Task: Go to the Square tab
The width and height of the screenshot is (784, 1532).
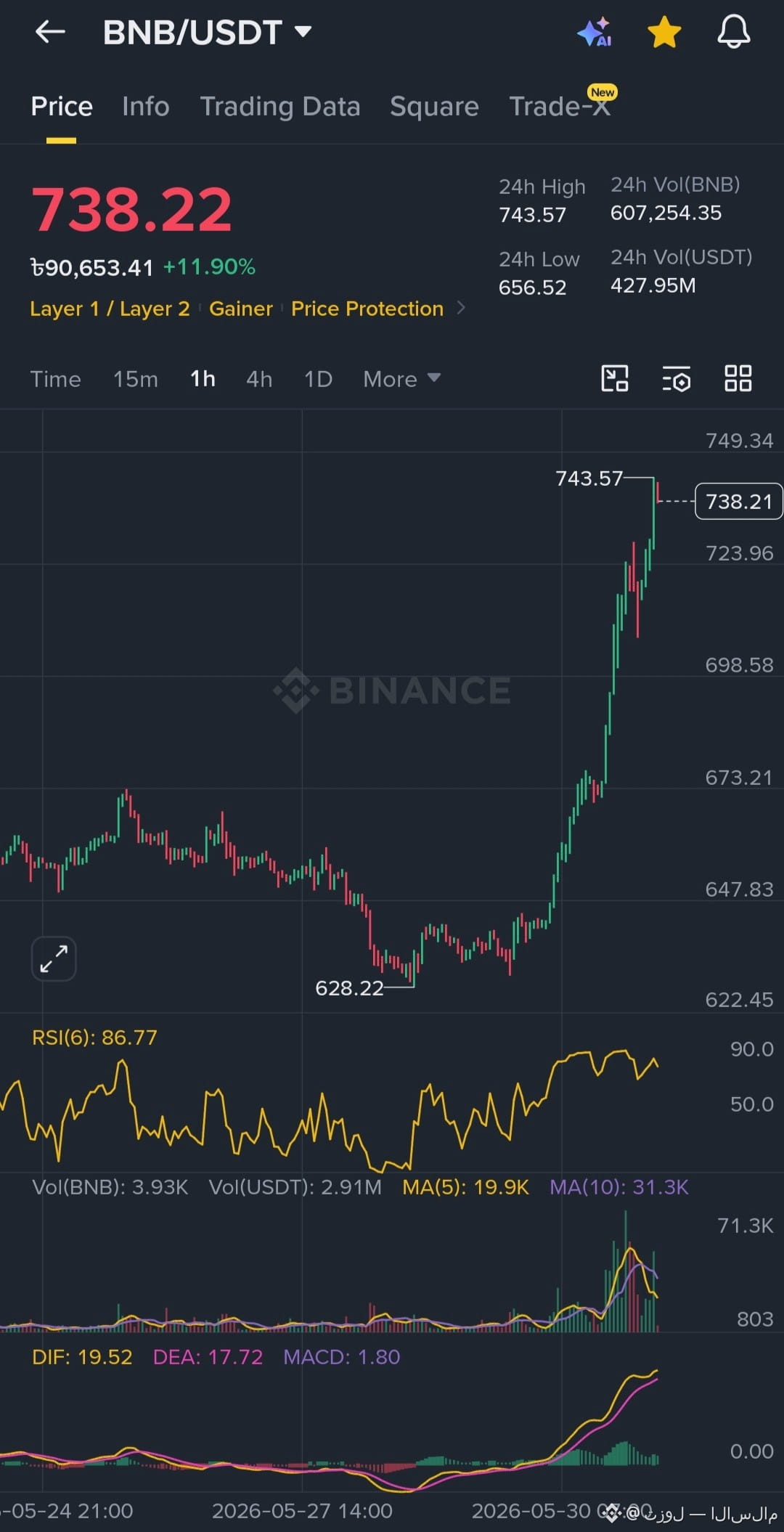Action: [434, 107]
